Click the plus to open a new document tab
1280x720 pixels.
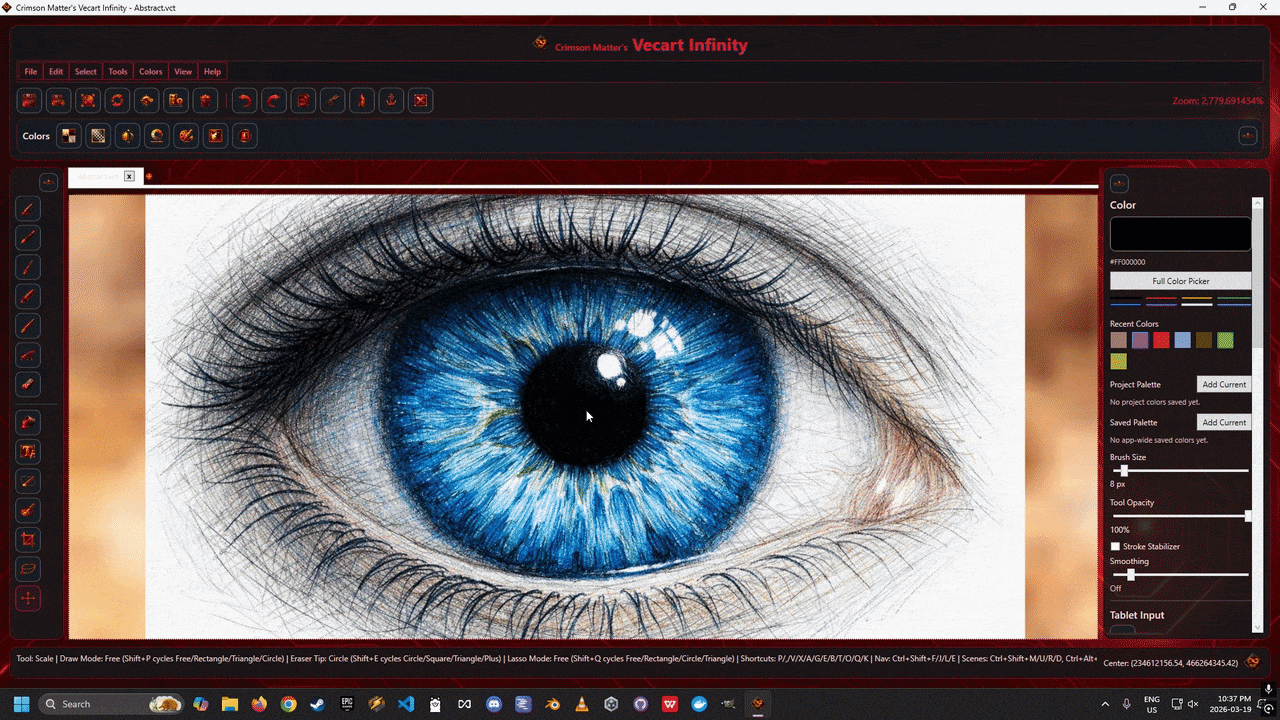coord(148,176)
